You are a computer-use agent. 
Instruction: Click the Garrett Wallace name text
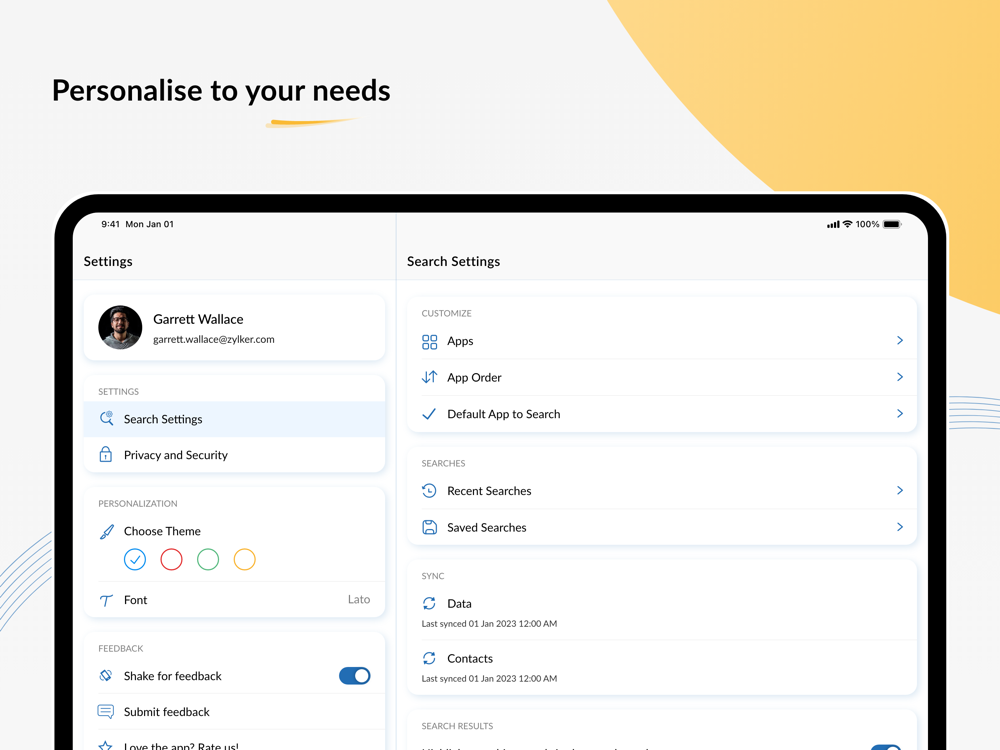click(198, 319)
